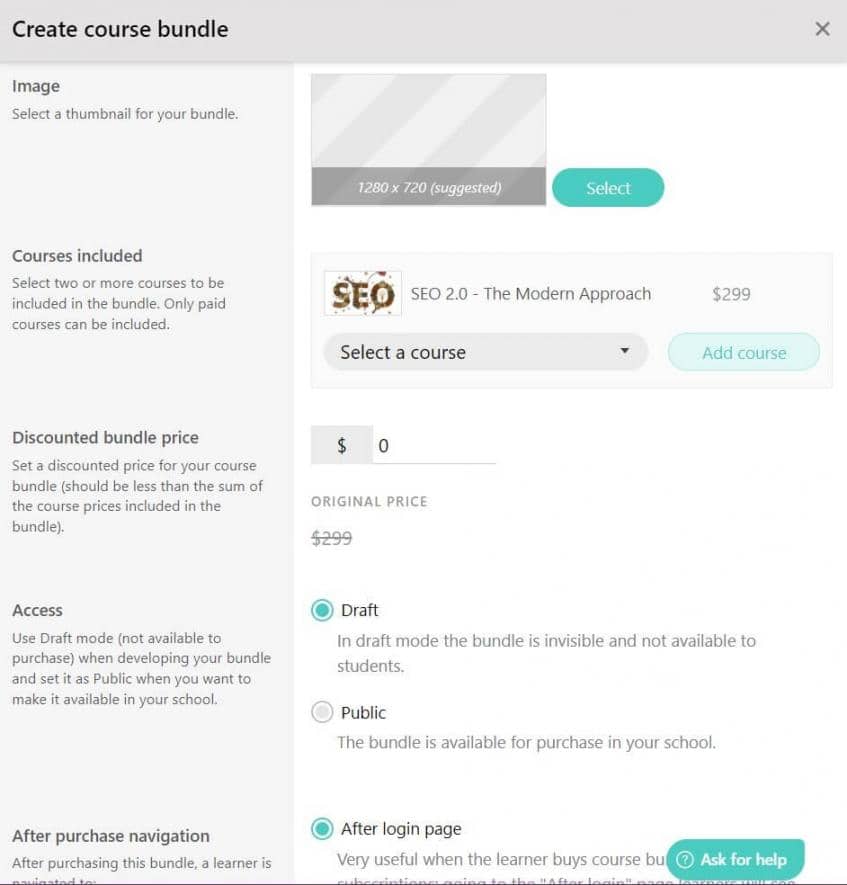This screenshot has width=847, height=885.
Task: Click the bundle image placeholder thumbnail
Action: (428, 122)
